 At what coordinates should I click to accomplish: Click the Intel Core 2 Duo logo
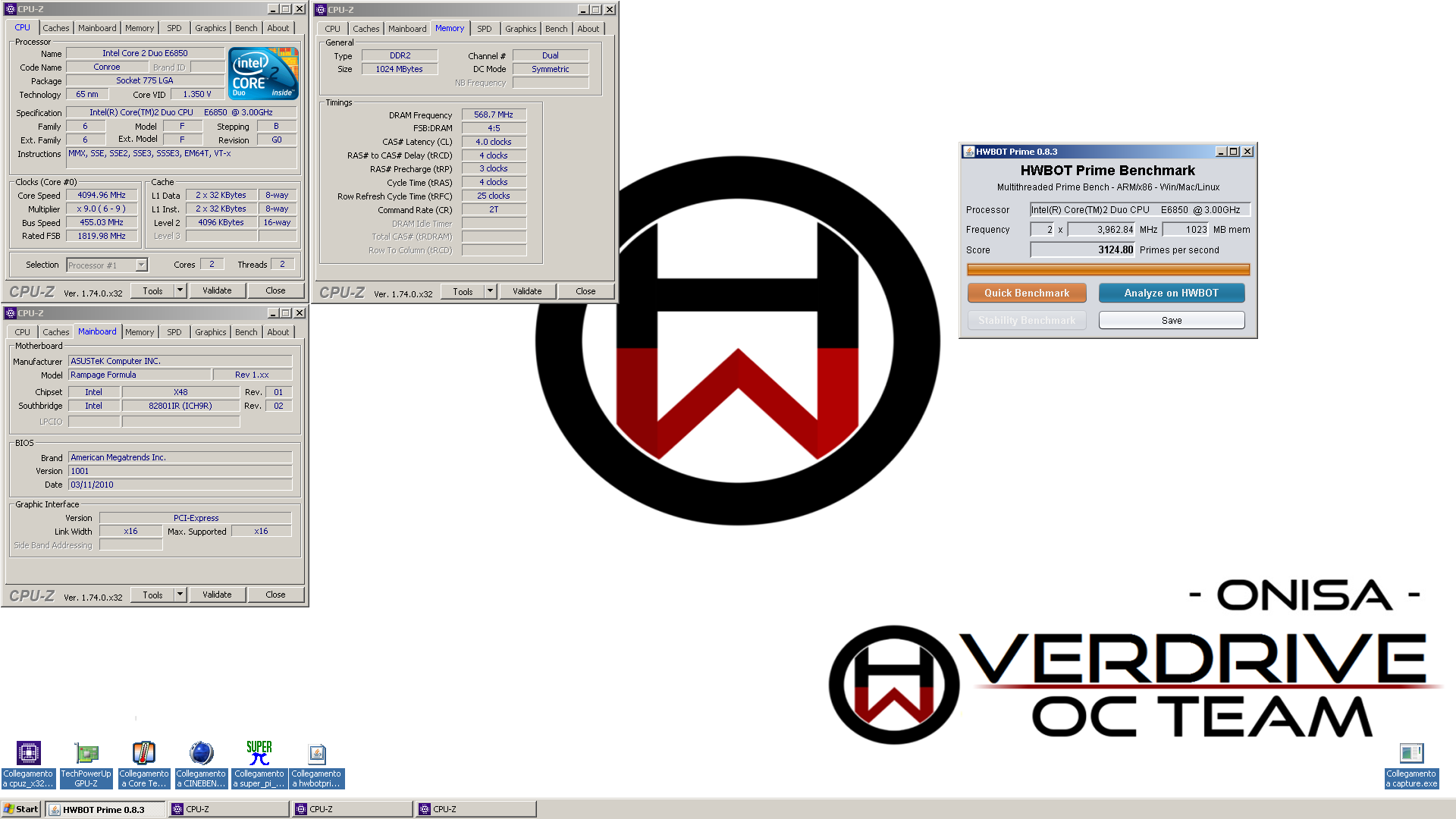(263, 74)
